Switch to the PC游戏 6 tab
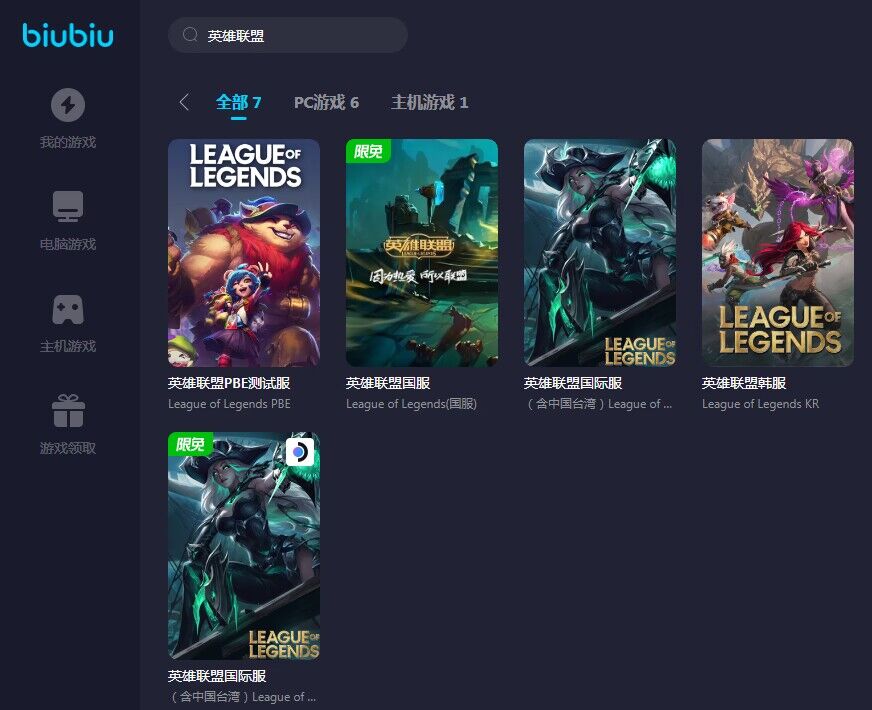This screenshot has width=872, height=710. point(326,102)
